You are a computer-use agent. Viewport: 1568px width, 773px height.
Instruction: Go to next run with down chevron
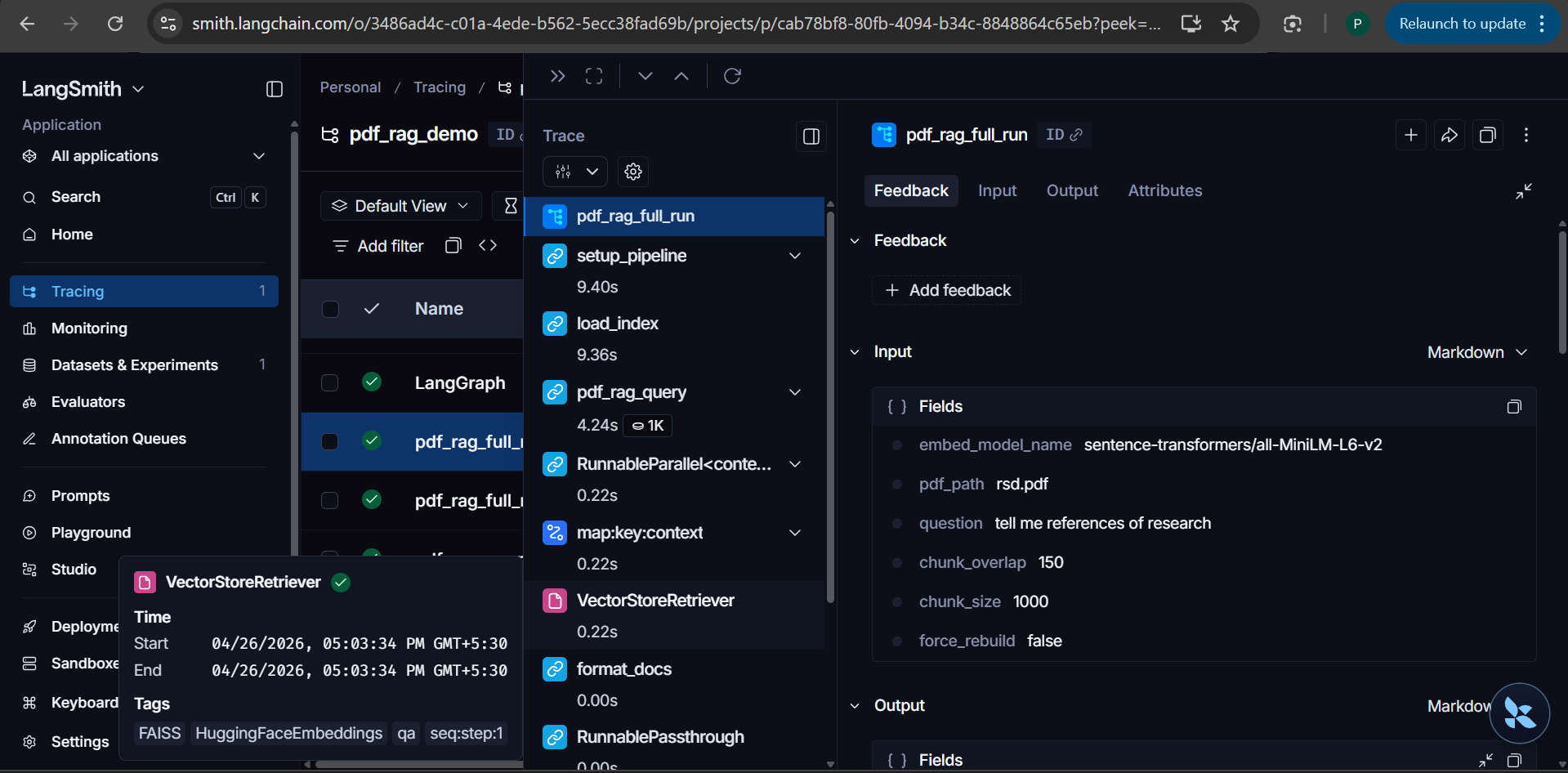coord(646,76)
